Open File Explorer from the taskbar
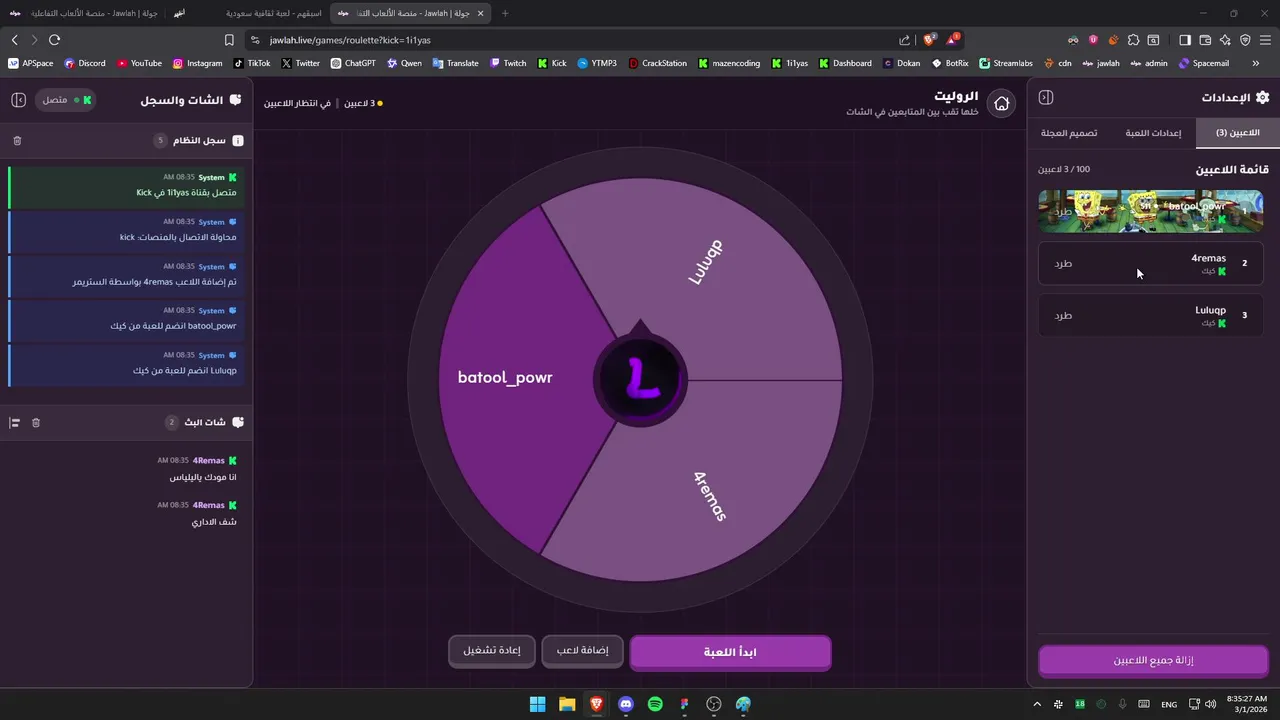Image resolution: width=1280 pixels, height=720 pixels. point(567,704)
